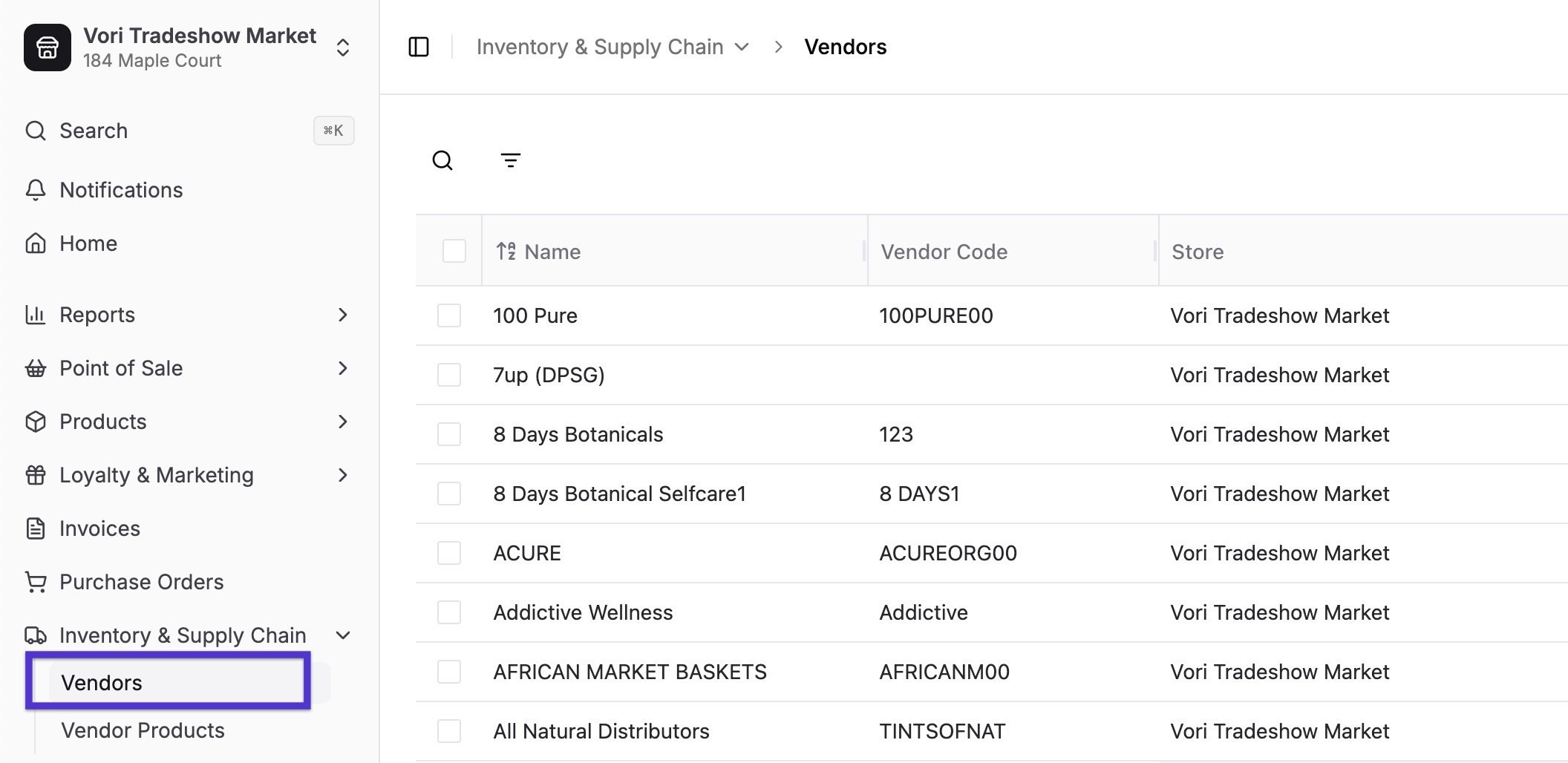The image size is (1568, 763).
Task: Toggle the sidebar panel icon
Action: pyautogui.click(x=419, y=47)
